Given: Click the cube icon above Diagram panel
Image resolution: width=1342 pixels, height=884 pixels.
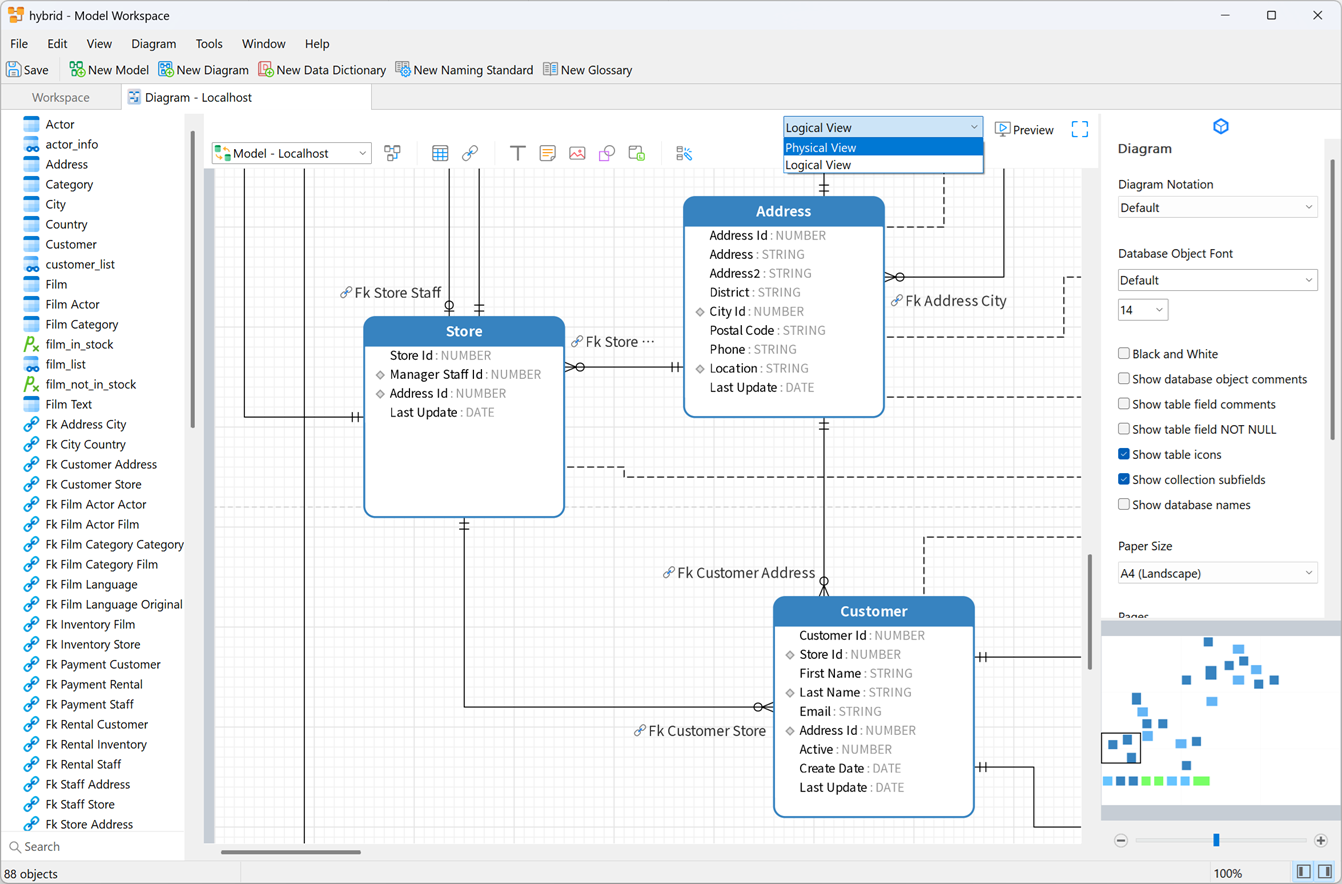Looking at the screenshot, I should click(x=1221, y=127).
